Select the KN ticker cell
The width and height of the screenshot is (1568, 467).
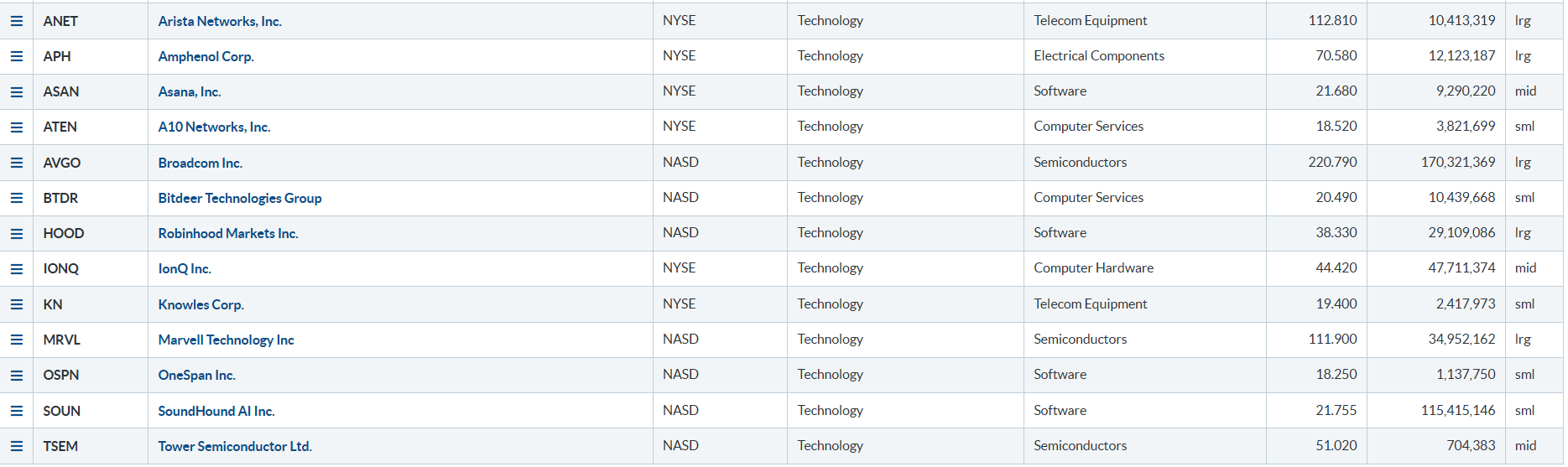click(53, 304)
